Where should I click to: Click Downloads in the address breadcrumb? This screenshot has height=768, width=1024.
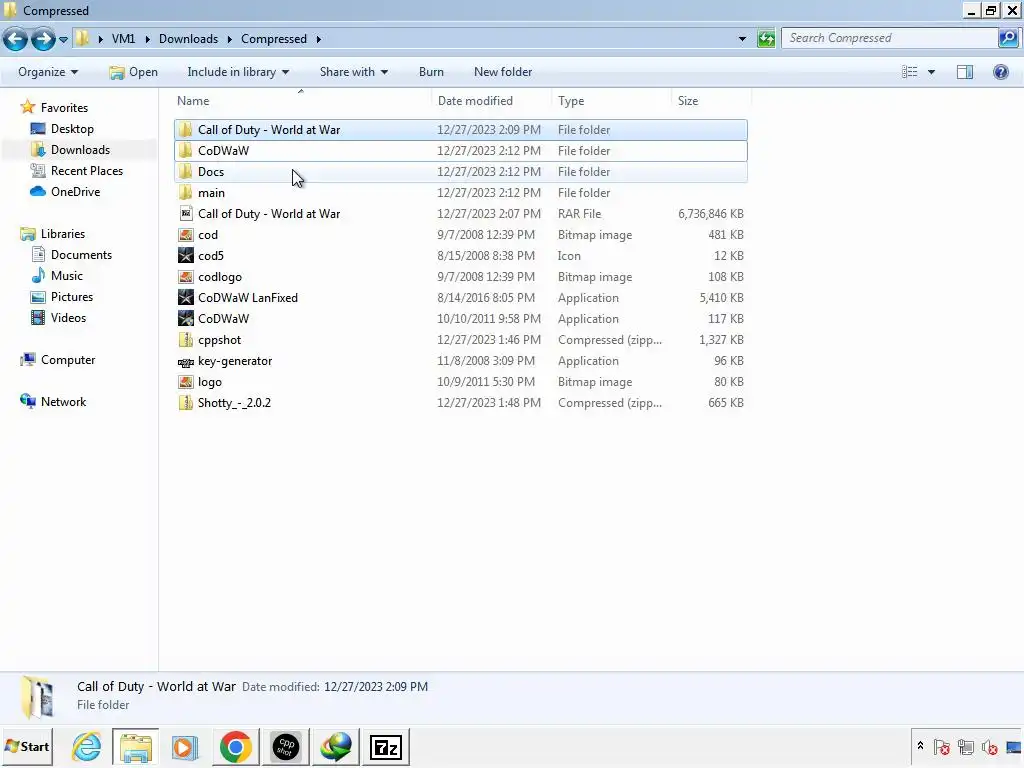(x=188, y=39)
